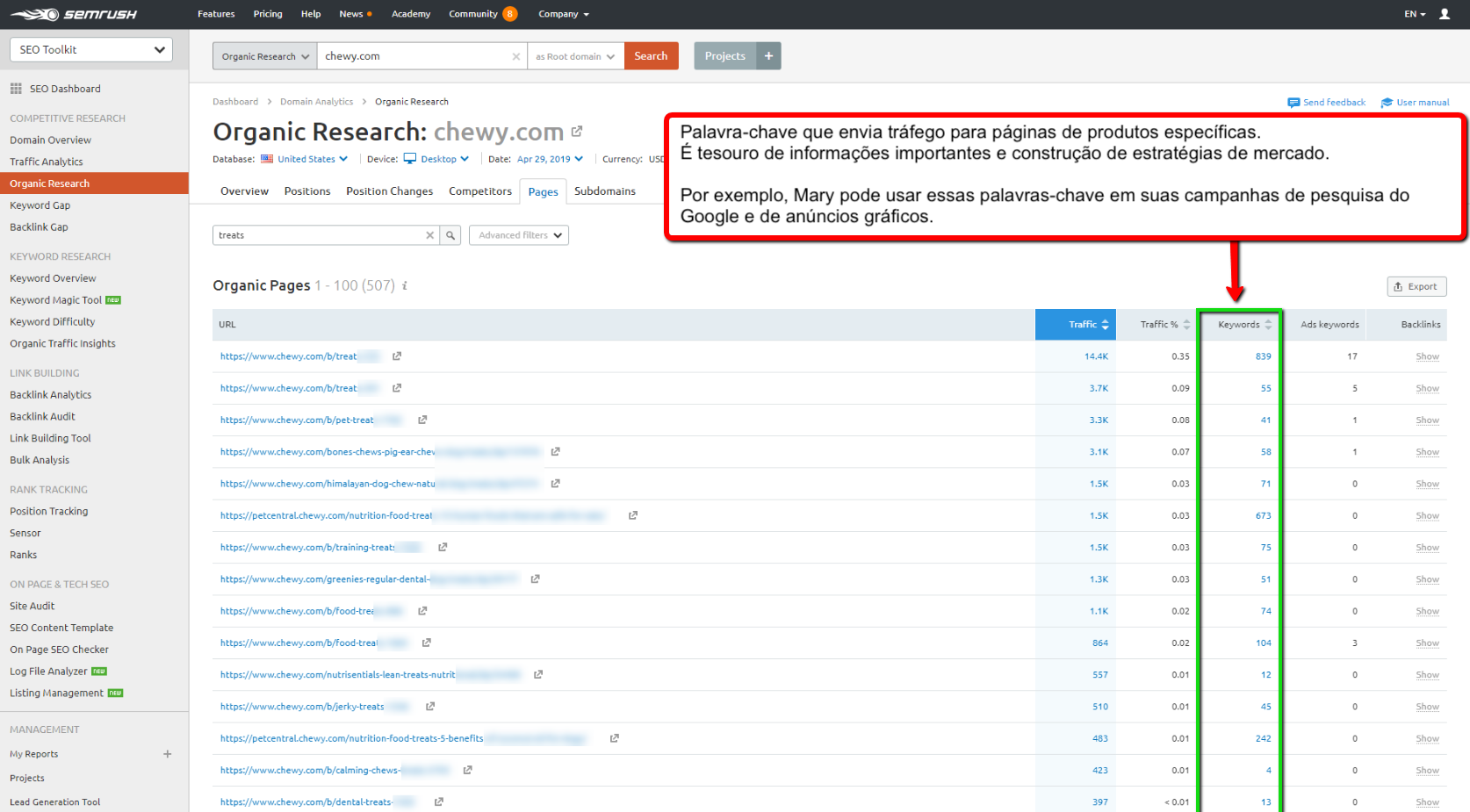Open chewy.com in external tab icon
The width and height of the screenshot is (1470, 812).
point(577,132)
